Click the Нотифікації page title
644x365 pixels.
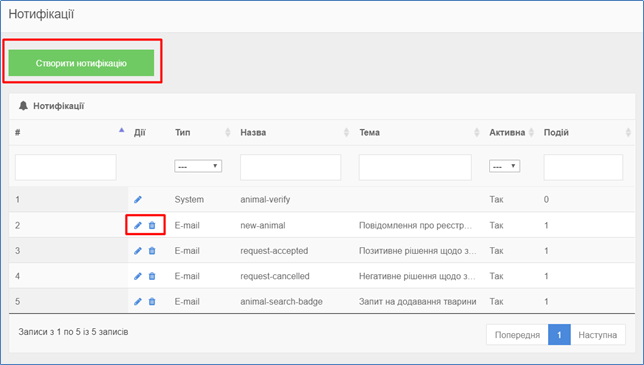point(41,14)
